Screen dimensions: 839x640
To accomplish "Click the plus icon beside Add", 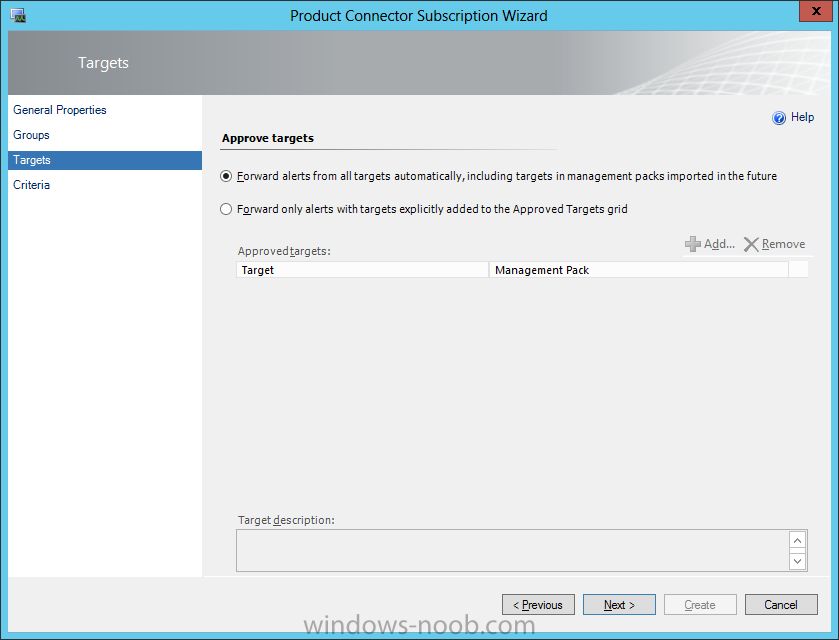I will tap(692, 244).
